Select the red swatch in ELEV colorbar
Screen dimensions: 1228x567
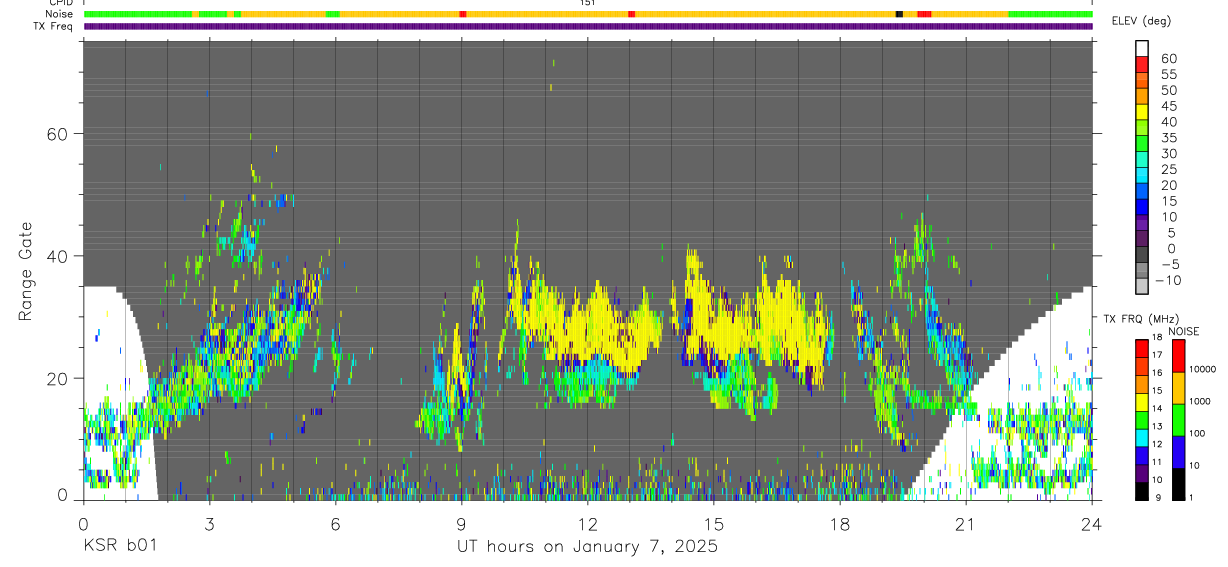coord(1142,63)
